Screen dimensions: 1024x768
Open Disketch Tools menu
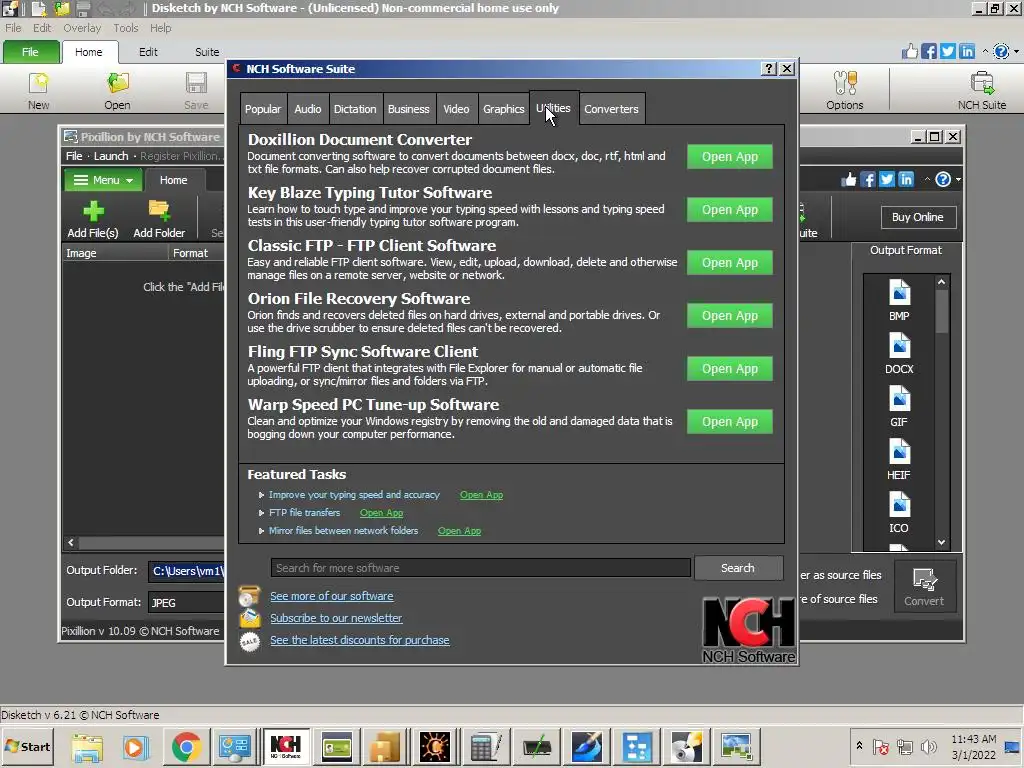tap(125, 28)
